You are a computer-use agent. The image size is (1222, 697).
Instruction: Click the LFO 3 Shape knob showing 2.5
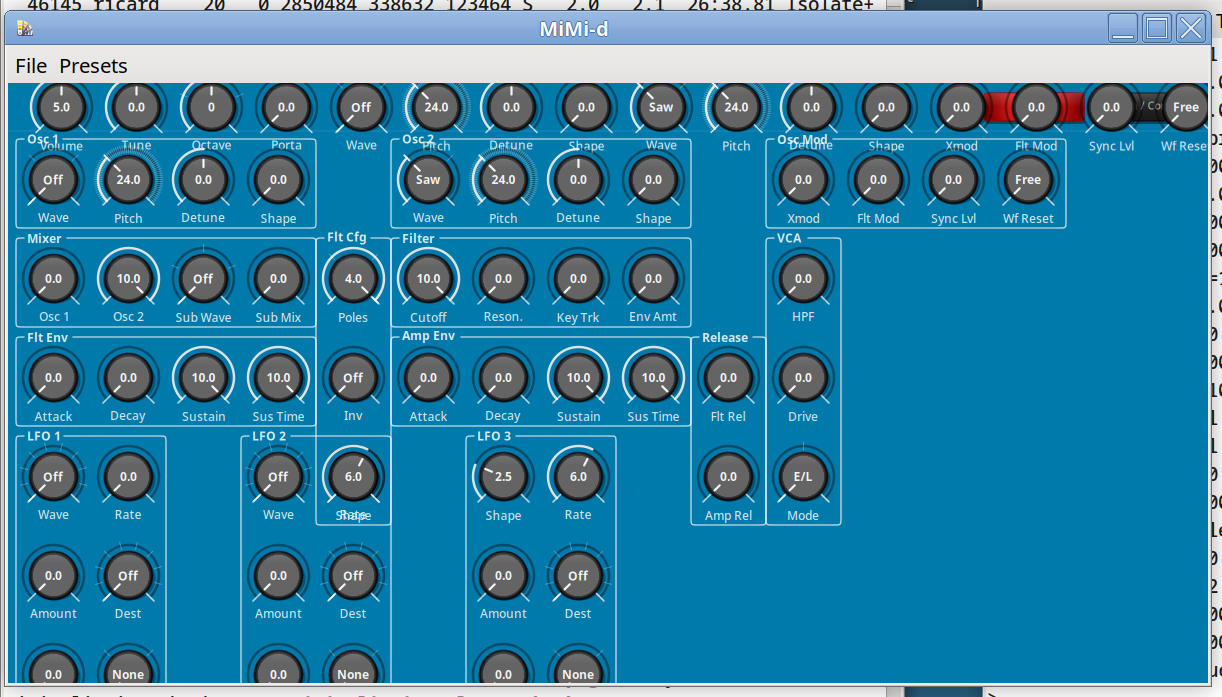pos(503,477)
